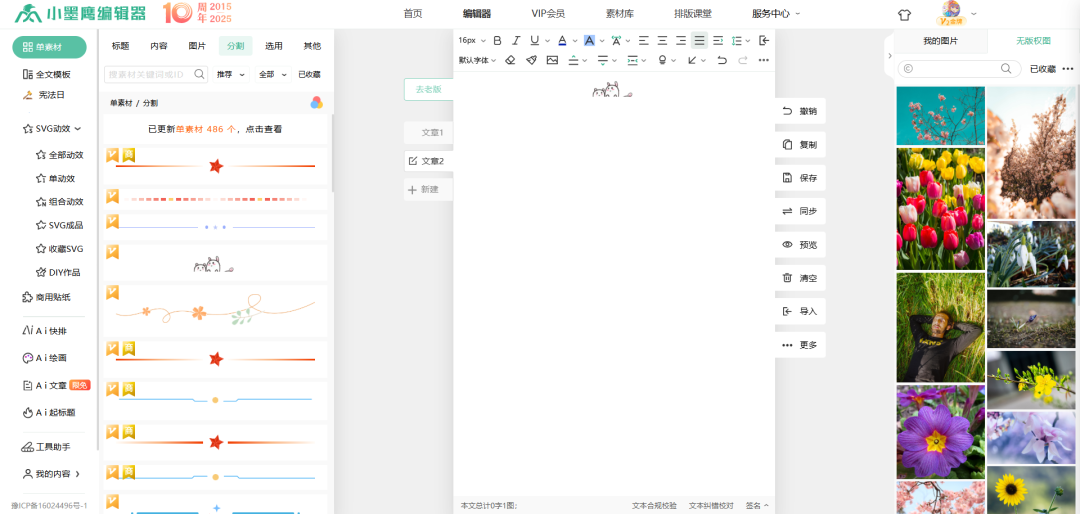Click the 去老版 button
This screenshot has height=514, width=1080.
428,90
